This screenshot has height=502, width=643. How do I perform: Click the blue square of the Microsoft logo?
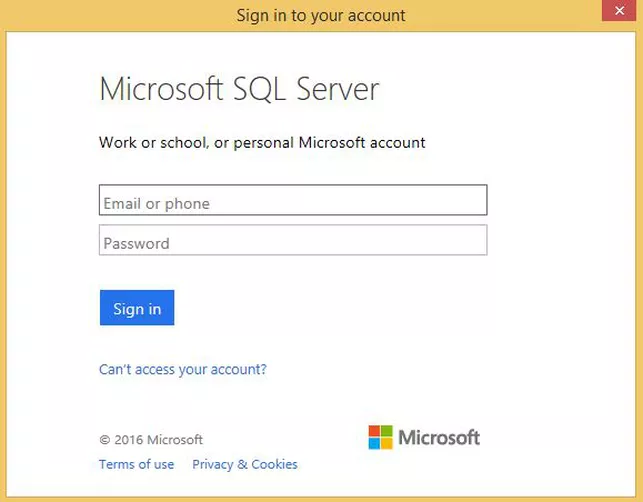tap(374, 444)
